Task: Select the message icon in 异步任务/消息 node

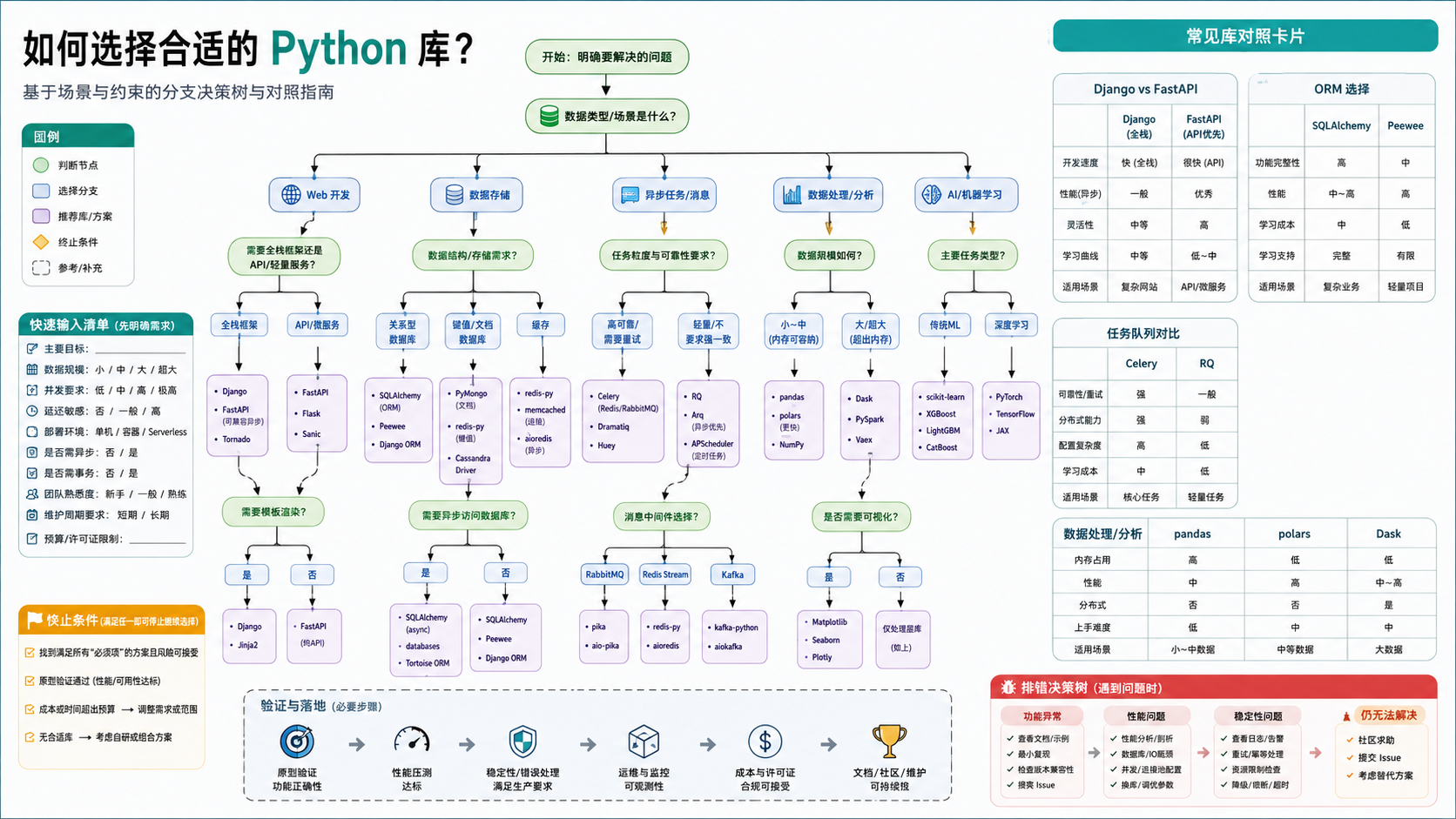Action: 630,195
